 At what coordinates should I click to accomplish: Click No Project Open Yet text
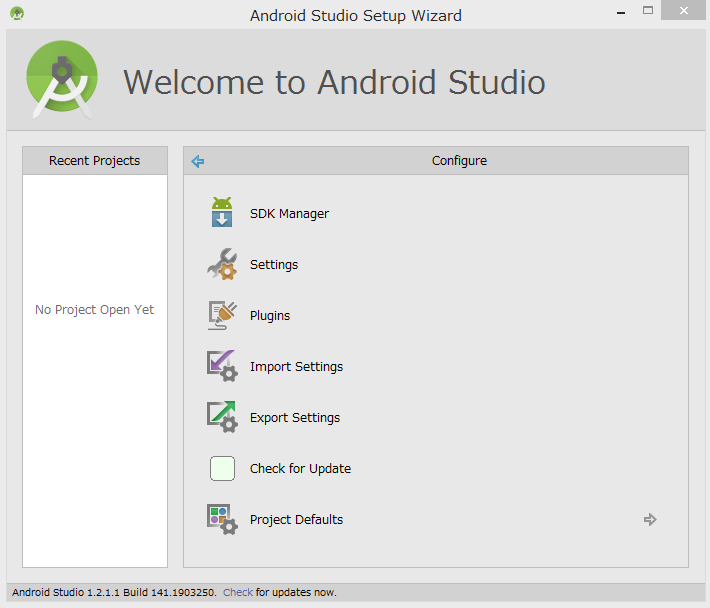[95, 310]
